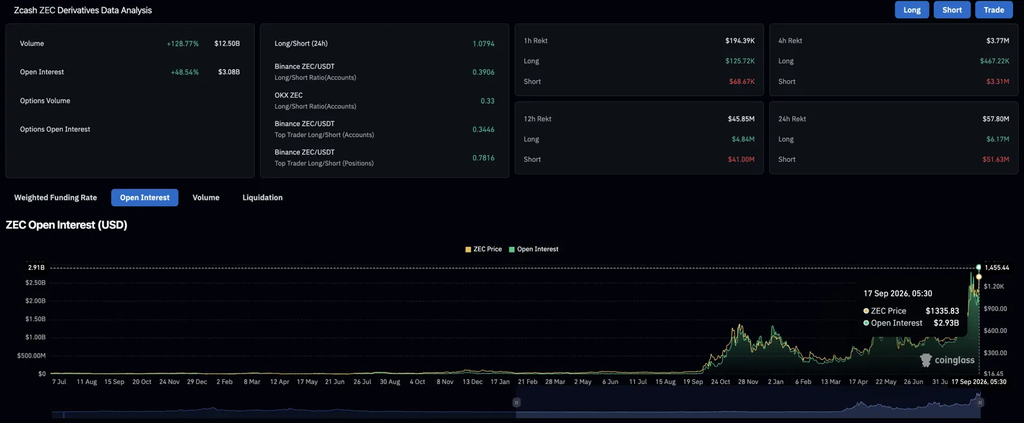Grab the right range slider handle
The image size is (1024, 423).
[980, 403]
